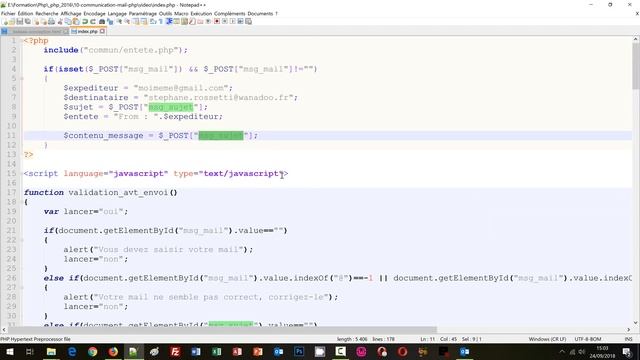Open the Recherche menu

coord(47,13)
